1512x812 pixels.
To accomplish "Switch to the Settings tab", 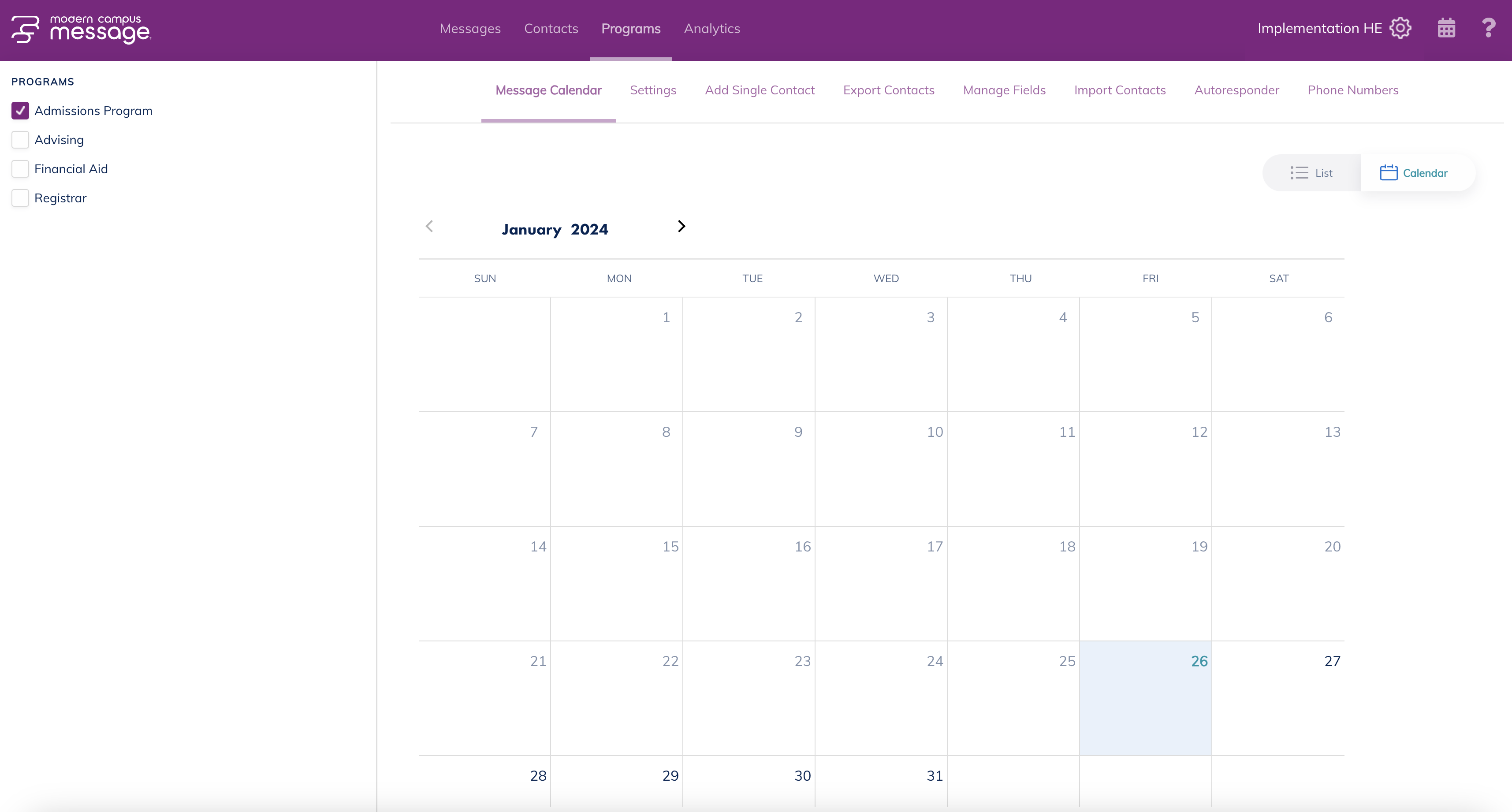I will pyautogui.click(x=653, y=90).
